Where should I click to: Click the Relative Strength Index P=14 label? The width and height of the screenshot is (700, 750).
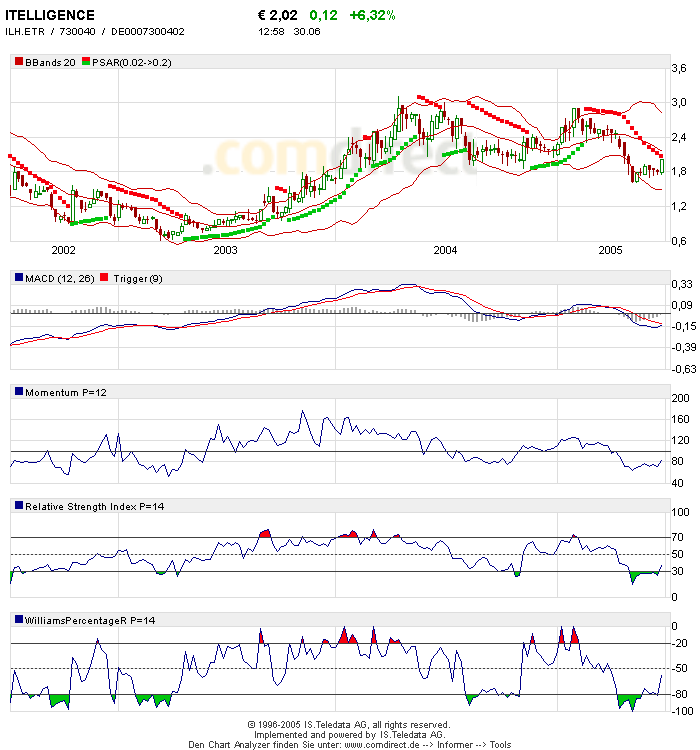(x=95, y=507)
